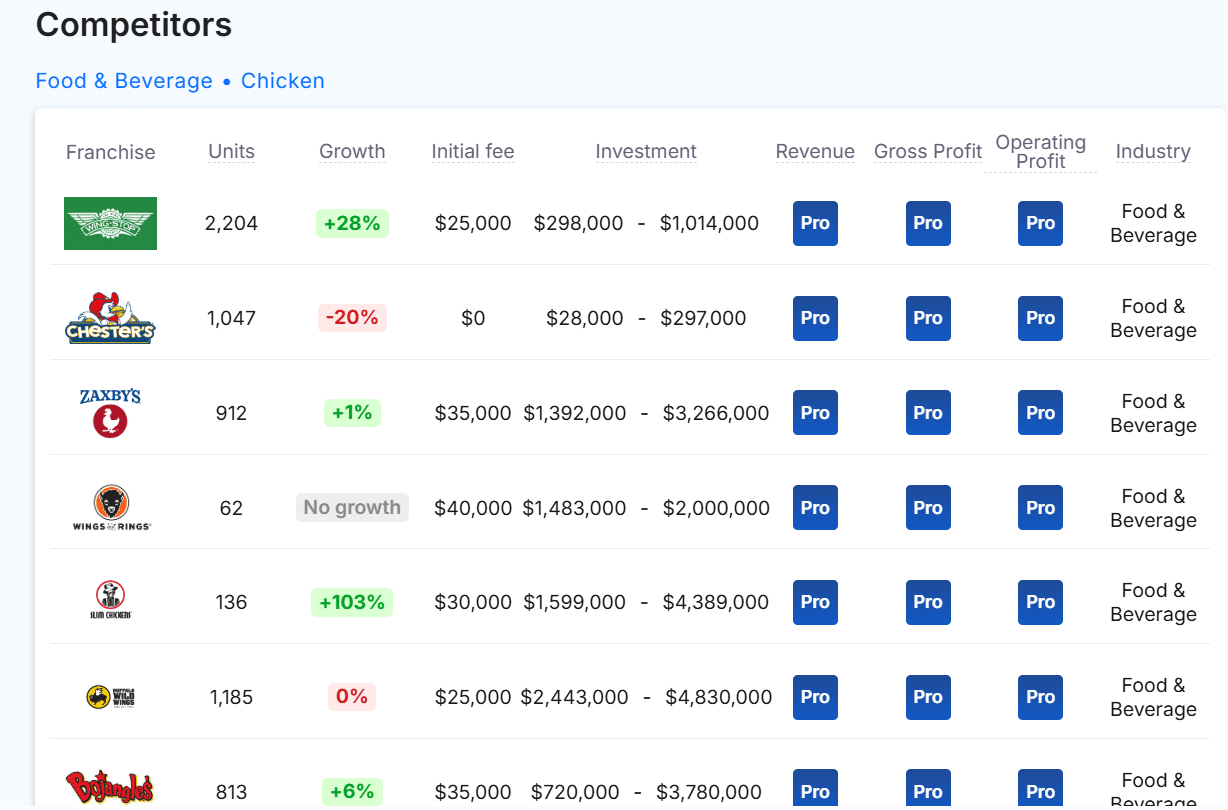Unlock Pro Revenue for the 1,047 units row
Screen dimensions: 1228x810
(x=815, y=318)
